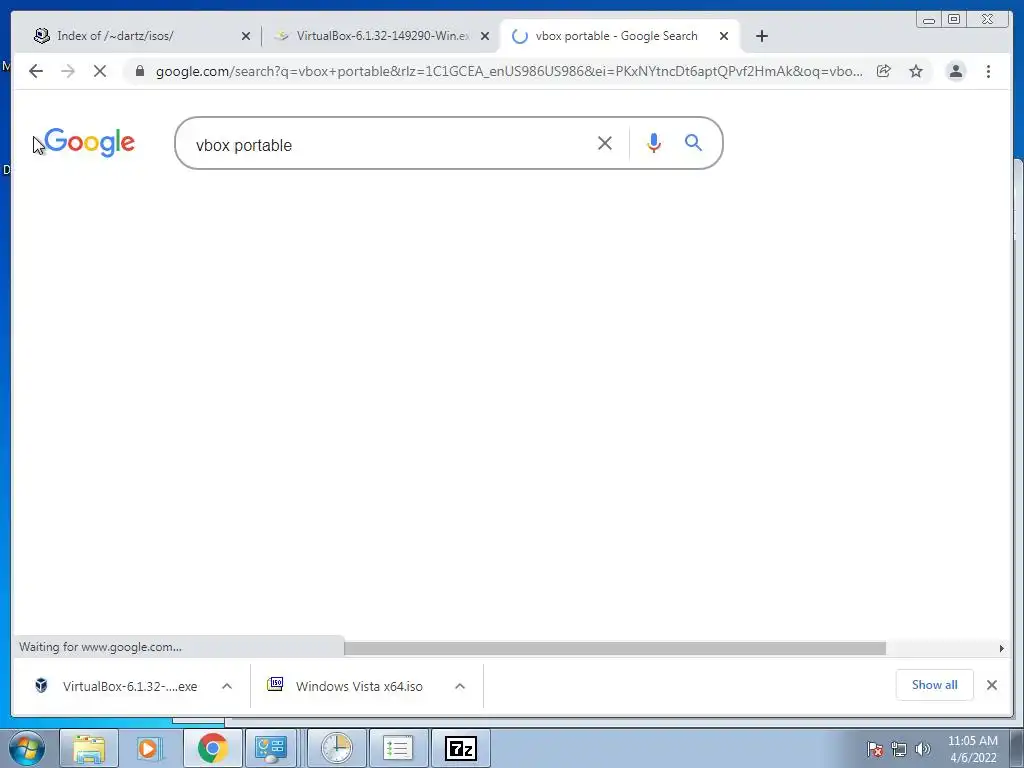
Task: Open network status tray icon
Action: 899,749
